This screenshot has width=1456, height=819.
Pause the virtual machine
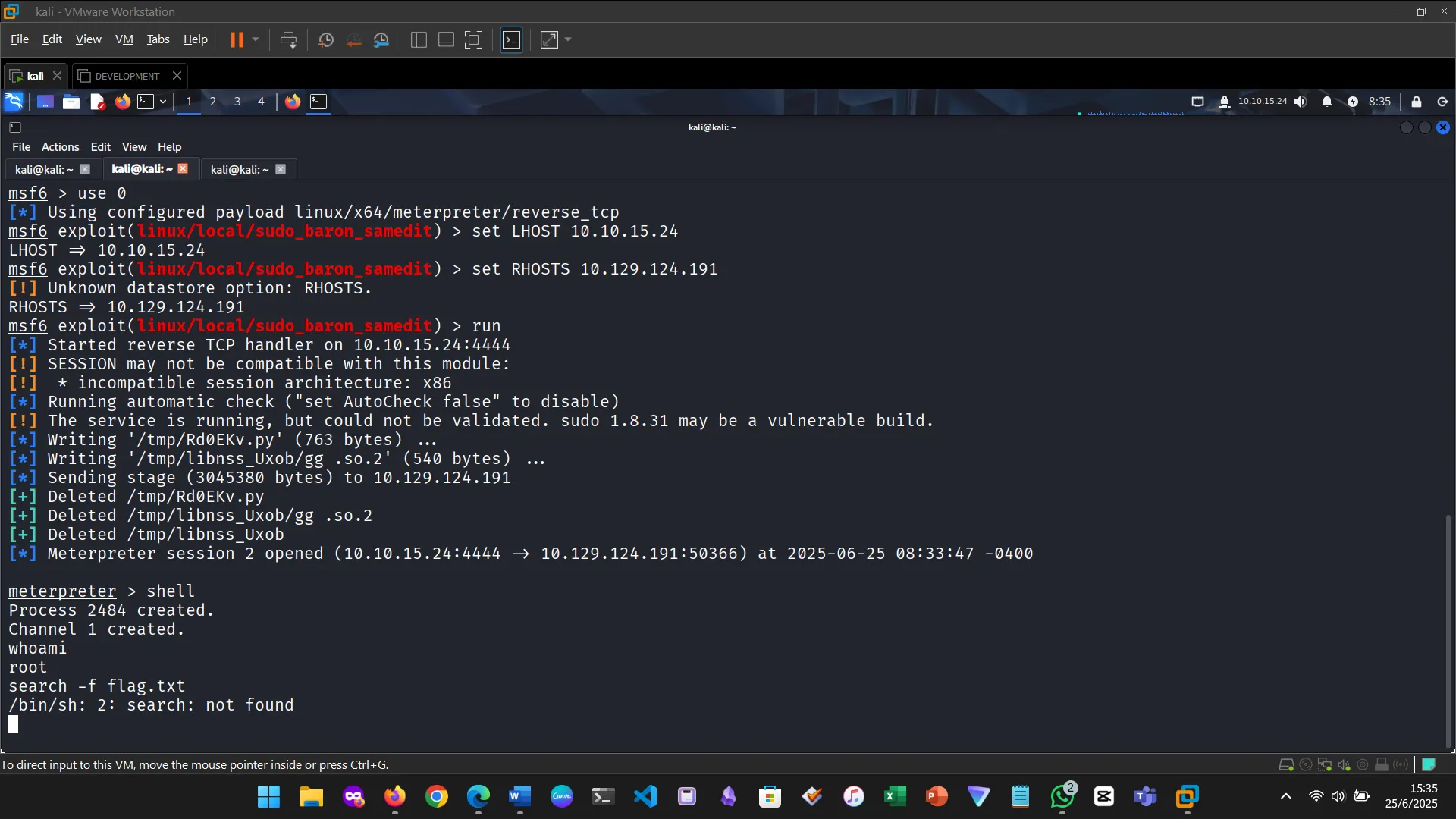(237, 39)
